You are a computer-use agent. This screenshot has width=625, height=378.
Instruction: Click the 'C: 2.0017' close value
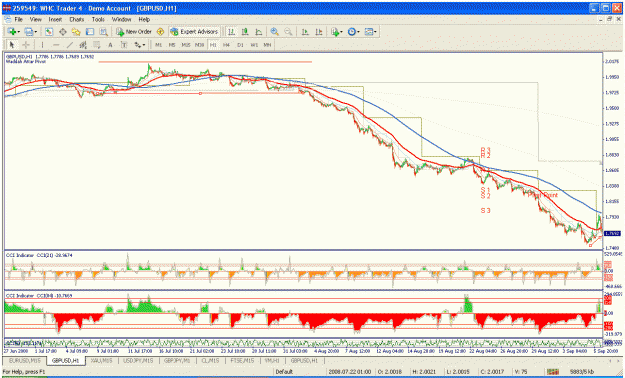(492, 372)
